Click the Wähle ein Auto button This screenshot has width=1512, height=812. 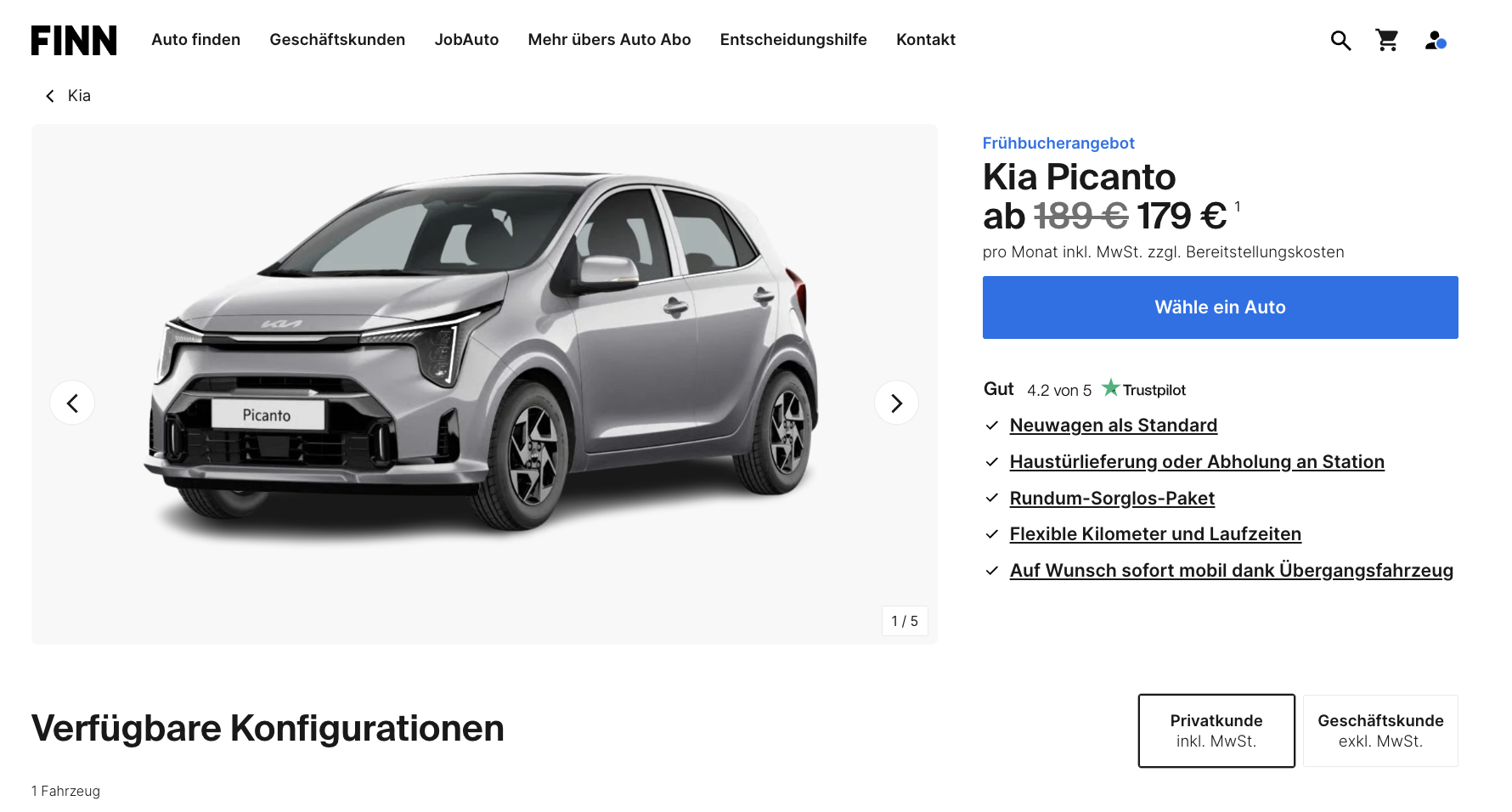click(1220, 307)
